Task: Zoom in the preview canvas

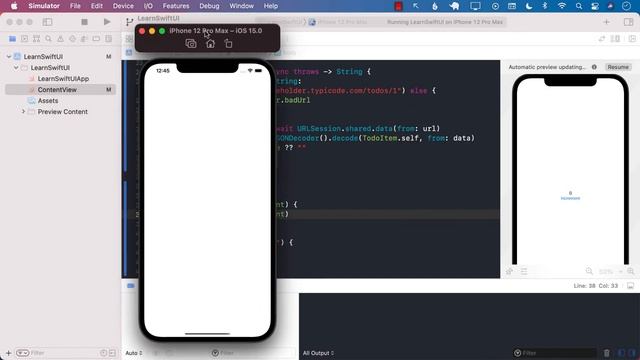Action: point(631,271)
